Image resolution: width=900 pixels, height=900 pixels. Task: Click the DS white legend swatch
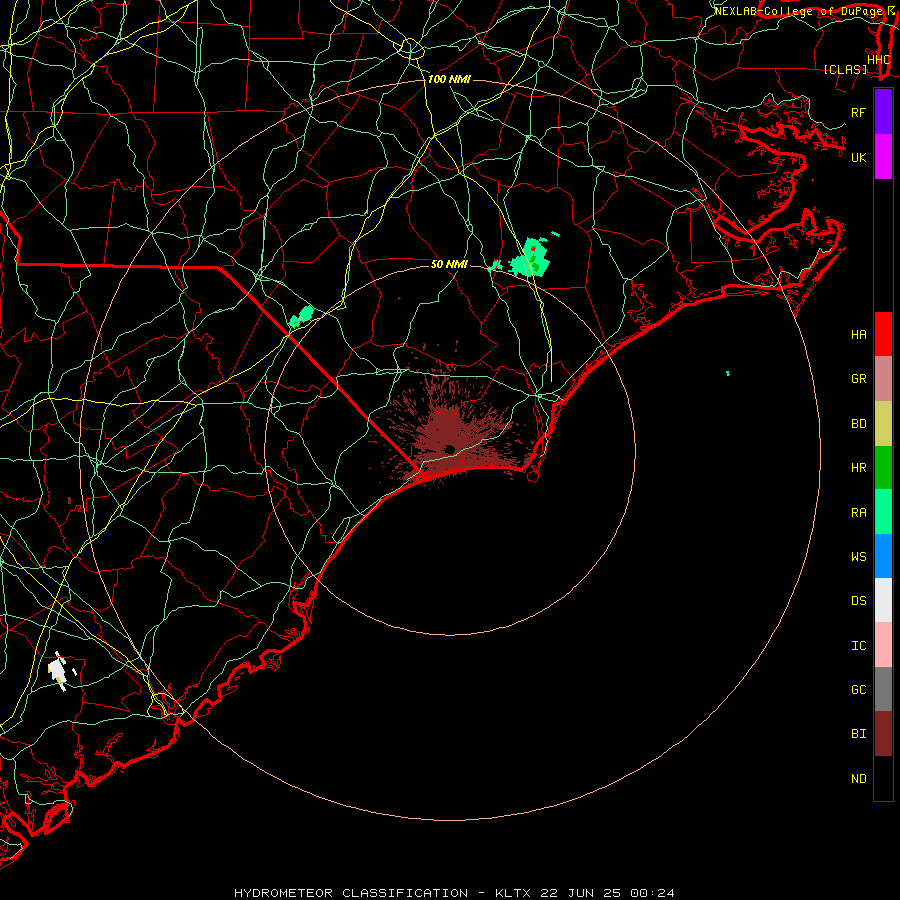coord(883,600)
